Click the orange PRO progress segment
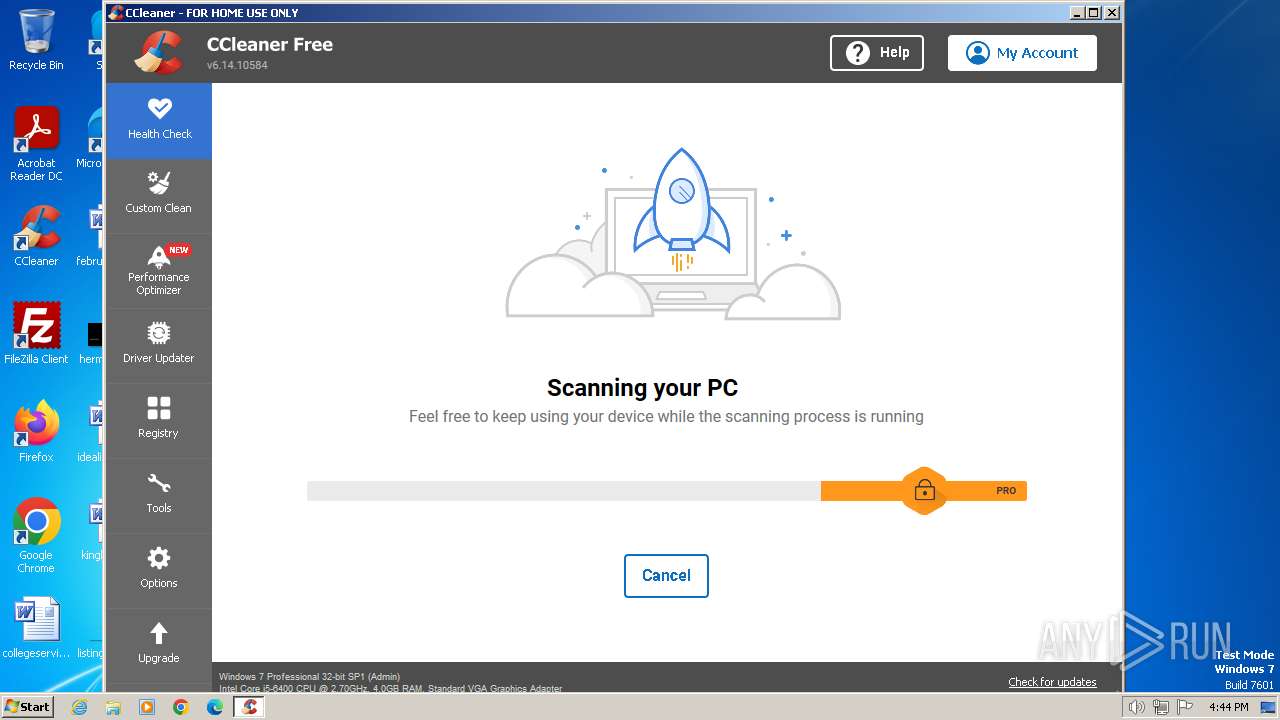The height and width of the screenshot is (720, 1280). tap(924, 491)
